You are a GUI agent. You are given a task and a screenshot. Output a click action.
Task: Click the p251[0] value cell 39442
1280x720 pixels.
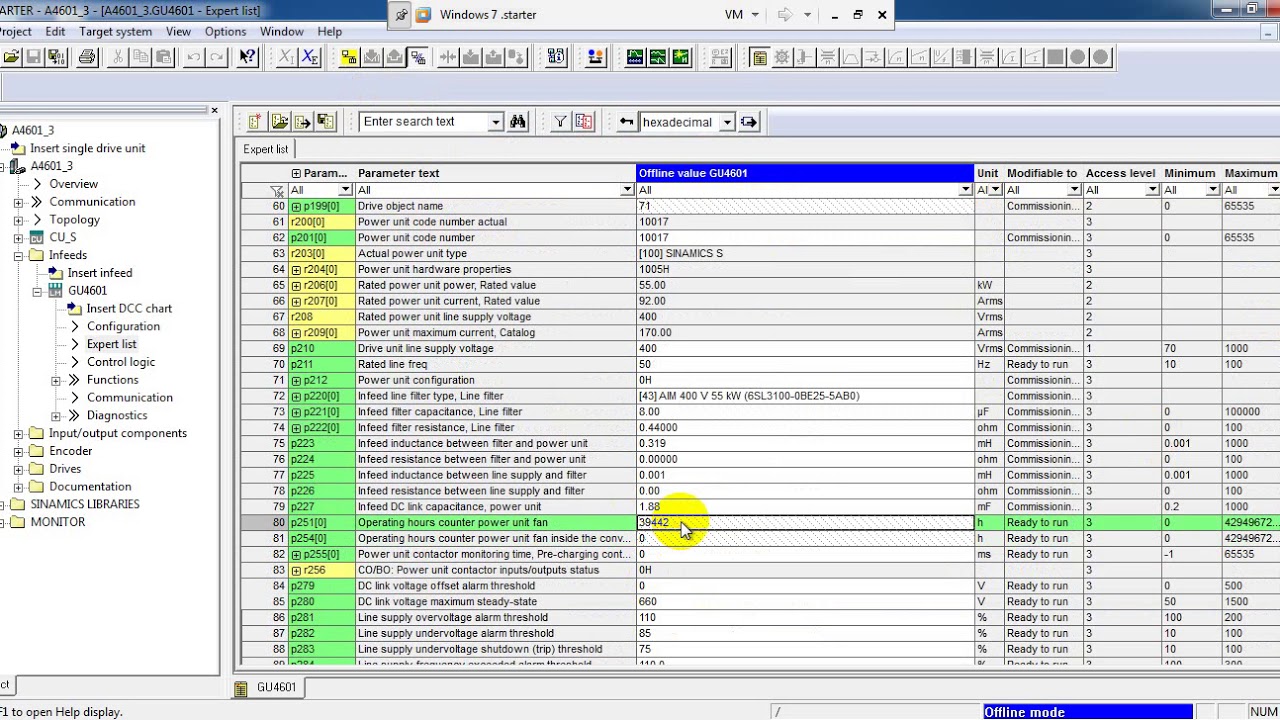pyautogui.click(x=805, y=522)
